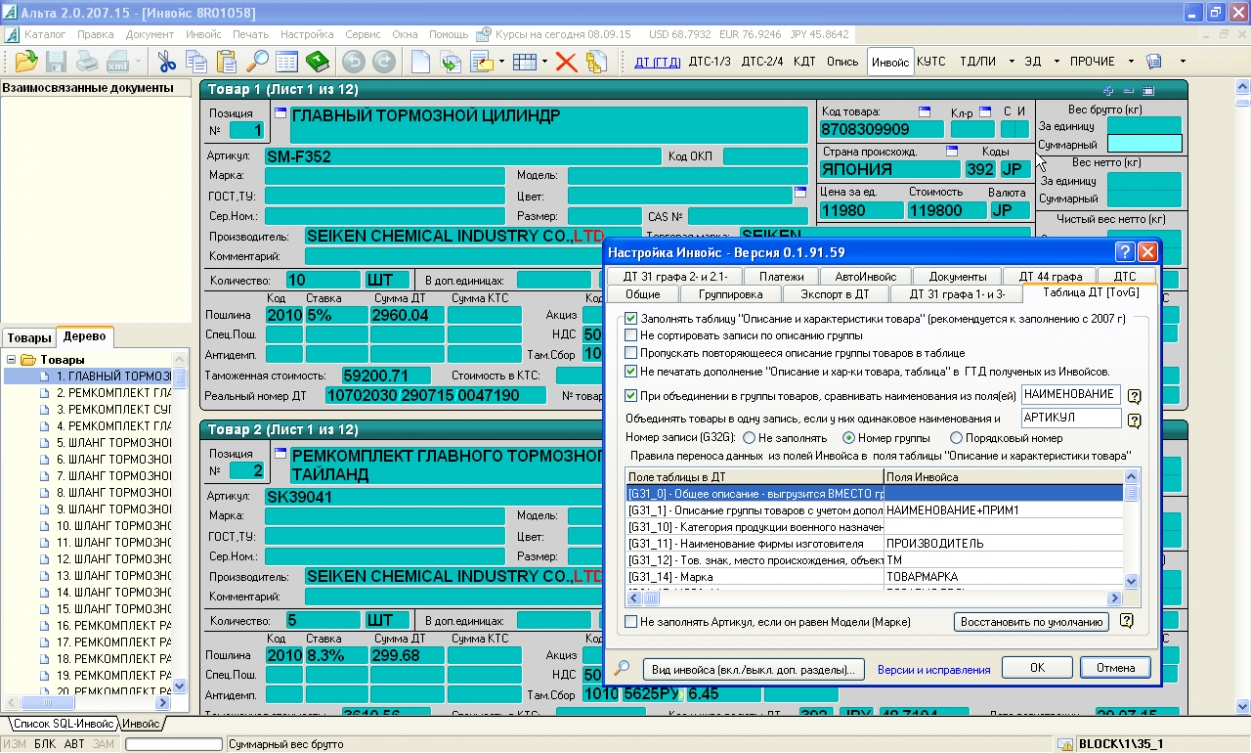Open the Сервис menu

(x=362, y=34)
